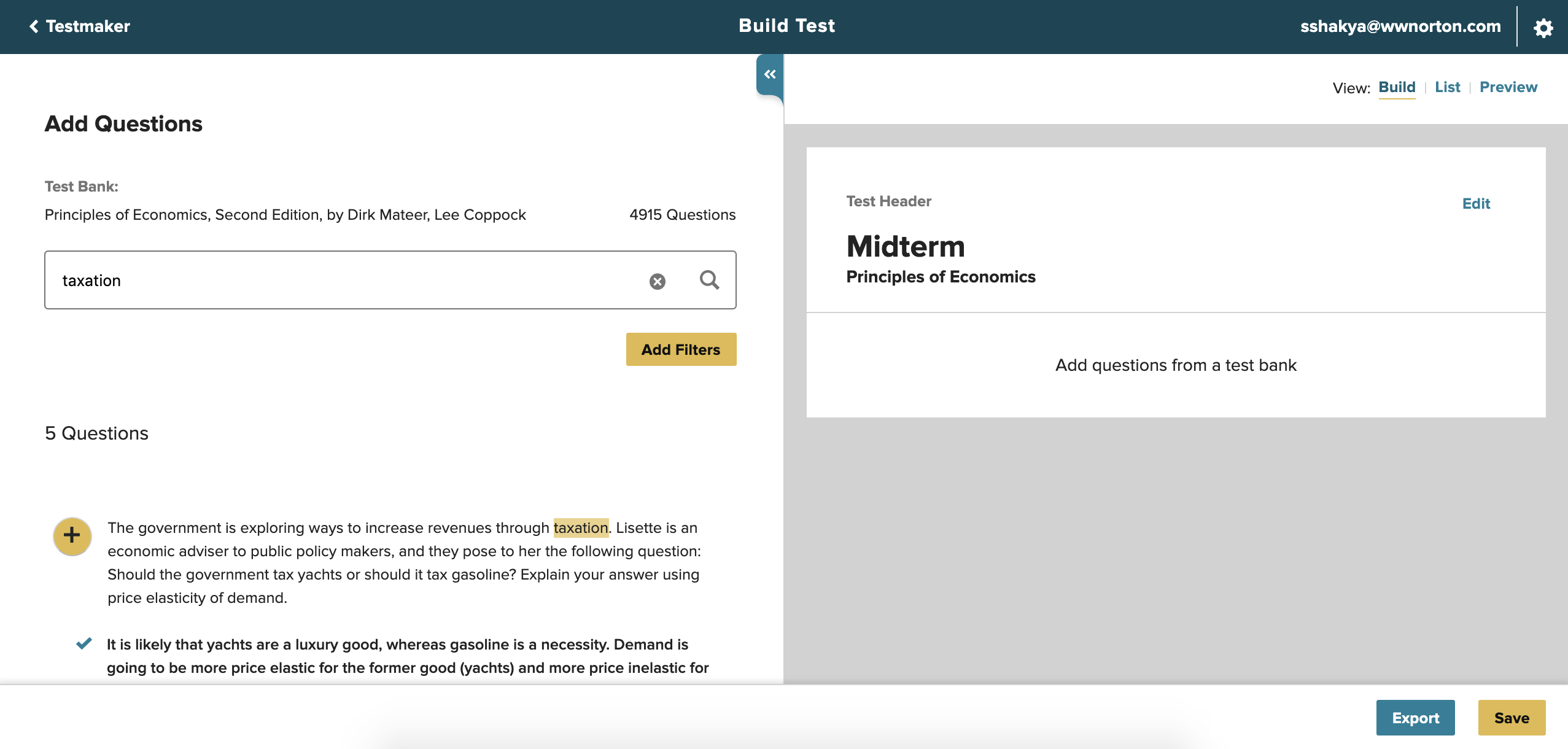Add the taxation question with plus icon
This screenshot has height=749, width=1568.
point(72,535)
